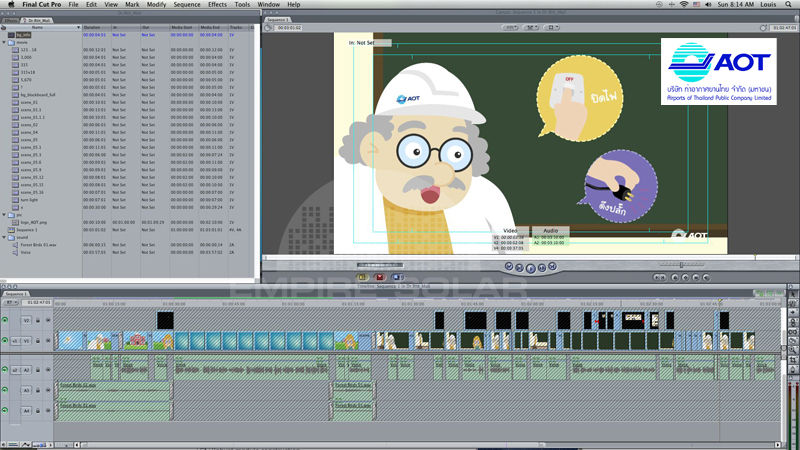Switch to the Effects tab in Browser
800x450 pixels.
[x=11, y=20]
